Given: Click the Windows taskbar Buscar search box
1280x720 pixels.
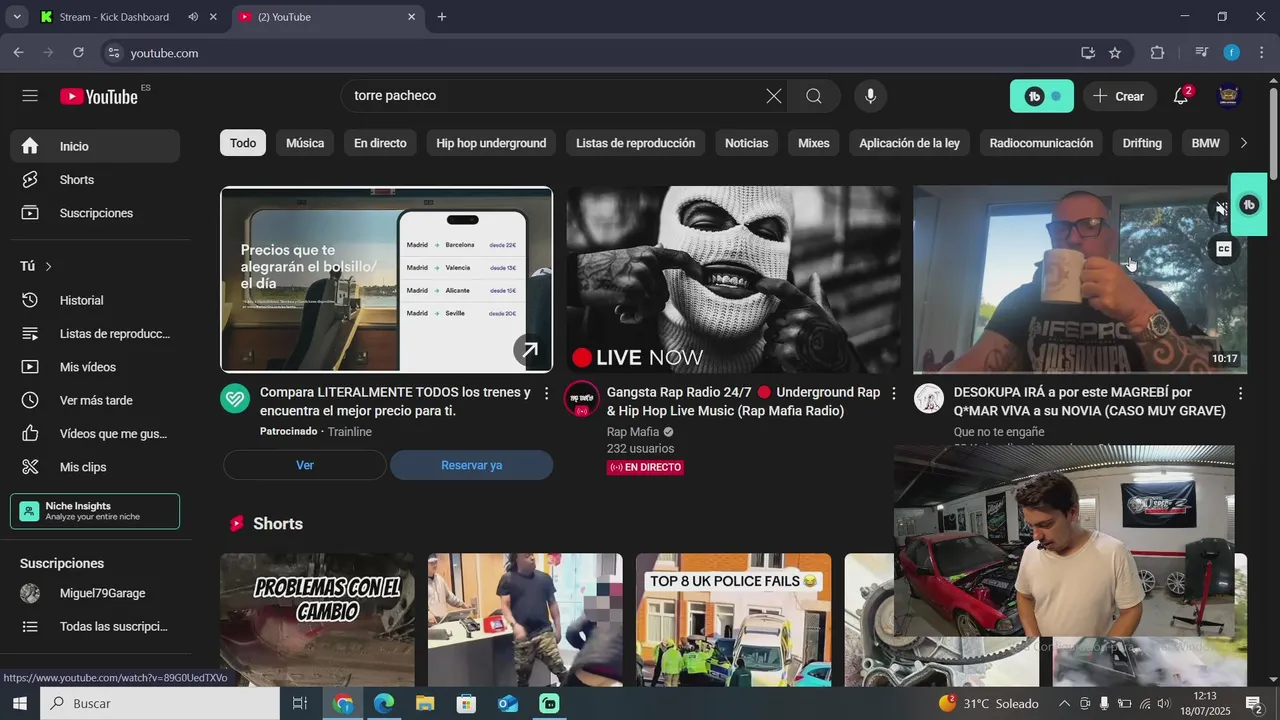Looking at the screenshot, I should pyautogui.click(x=160, y=703).
